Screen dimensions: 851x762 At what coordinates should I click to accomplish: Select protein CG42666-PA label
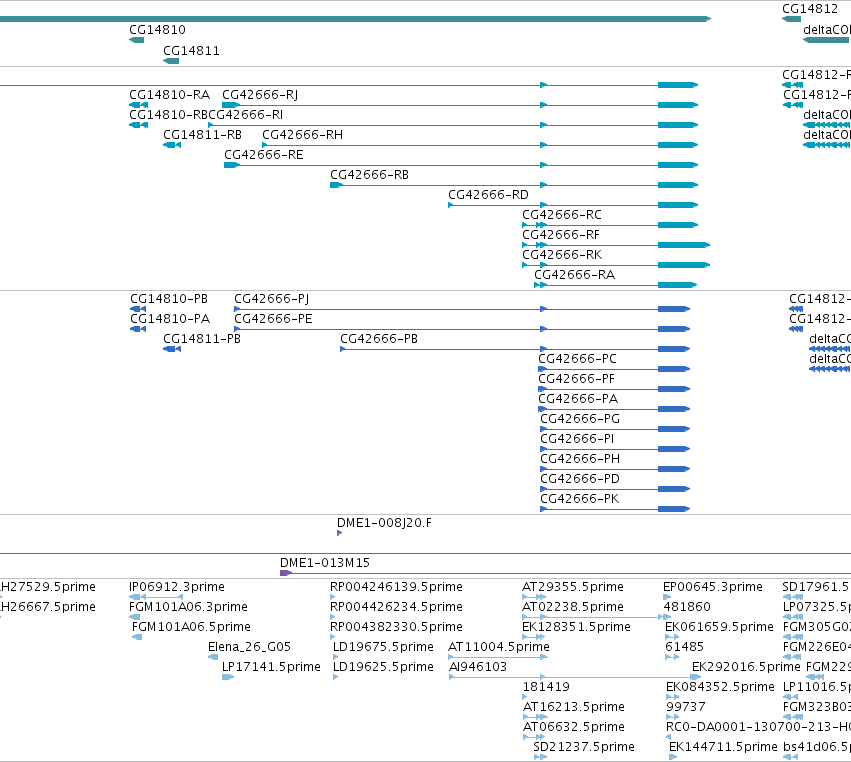(578, 399)
